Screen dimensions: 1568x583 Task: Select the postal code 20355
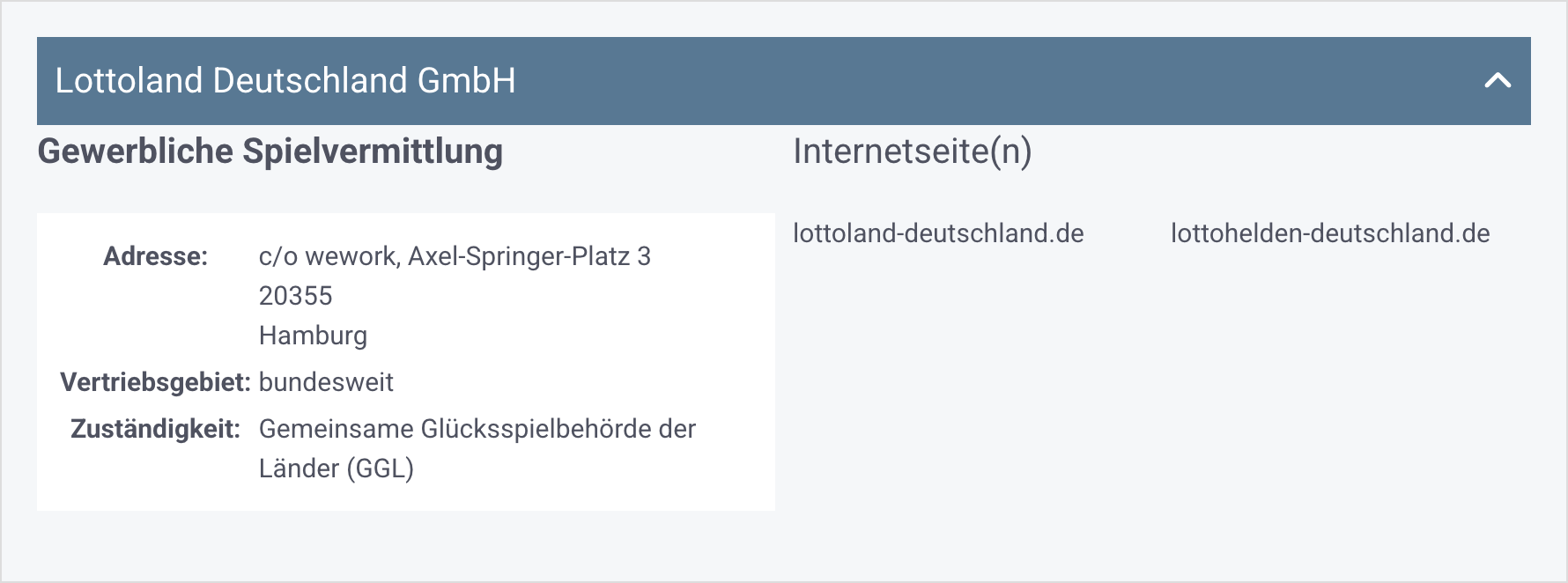pos(297,296)
